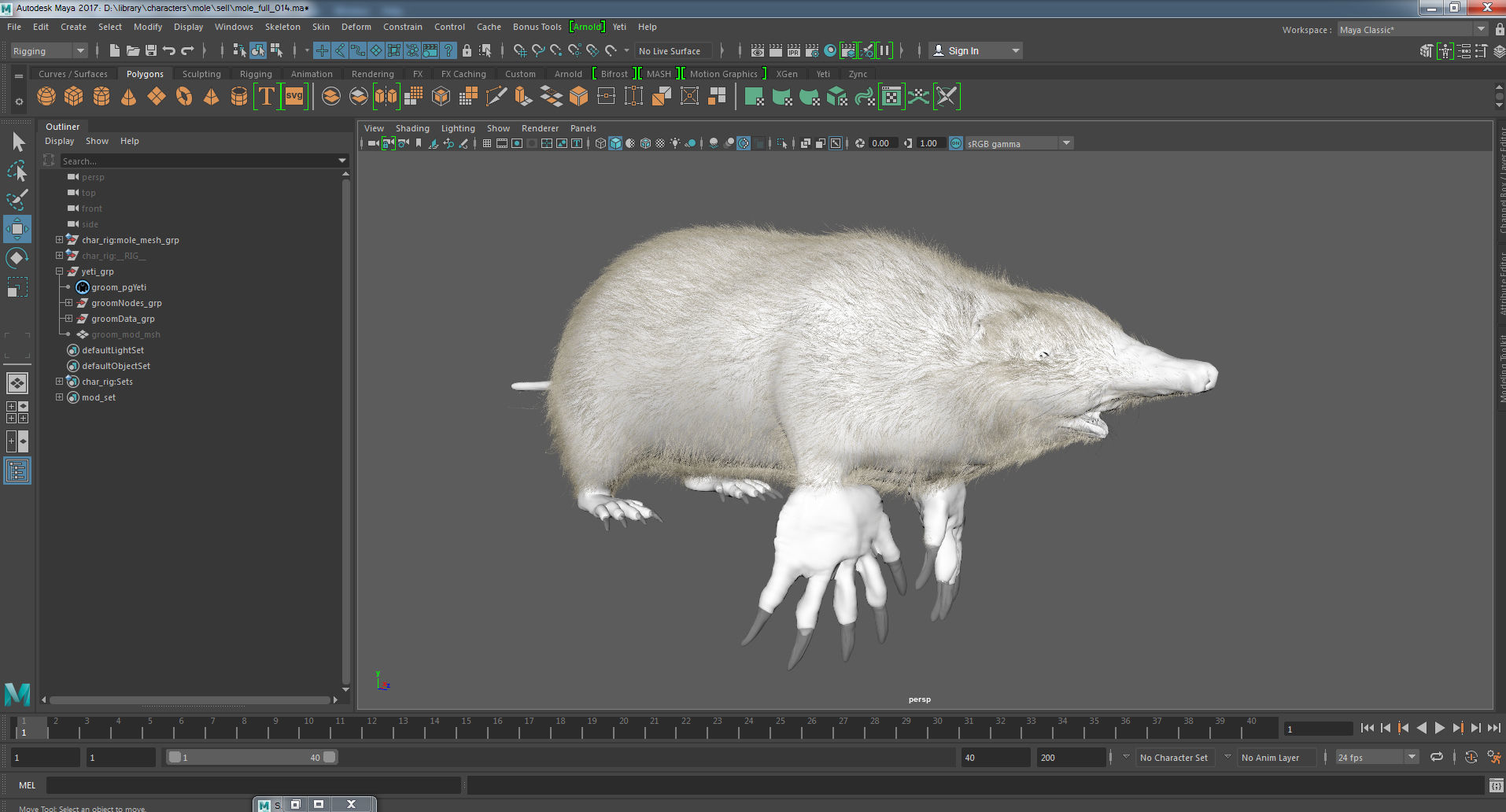The height and width of the screenshot is (812, 1506).
Task: Create a polygon cylinder from the shelf
Action: tap(102, 97)
